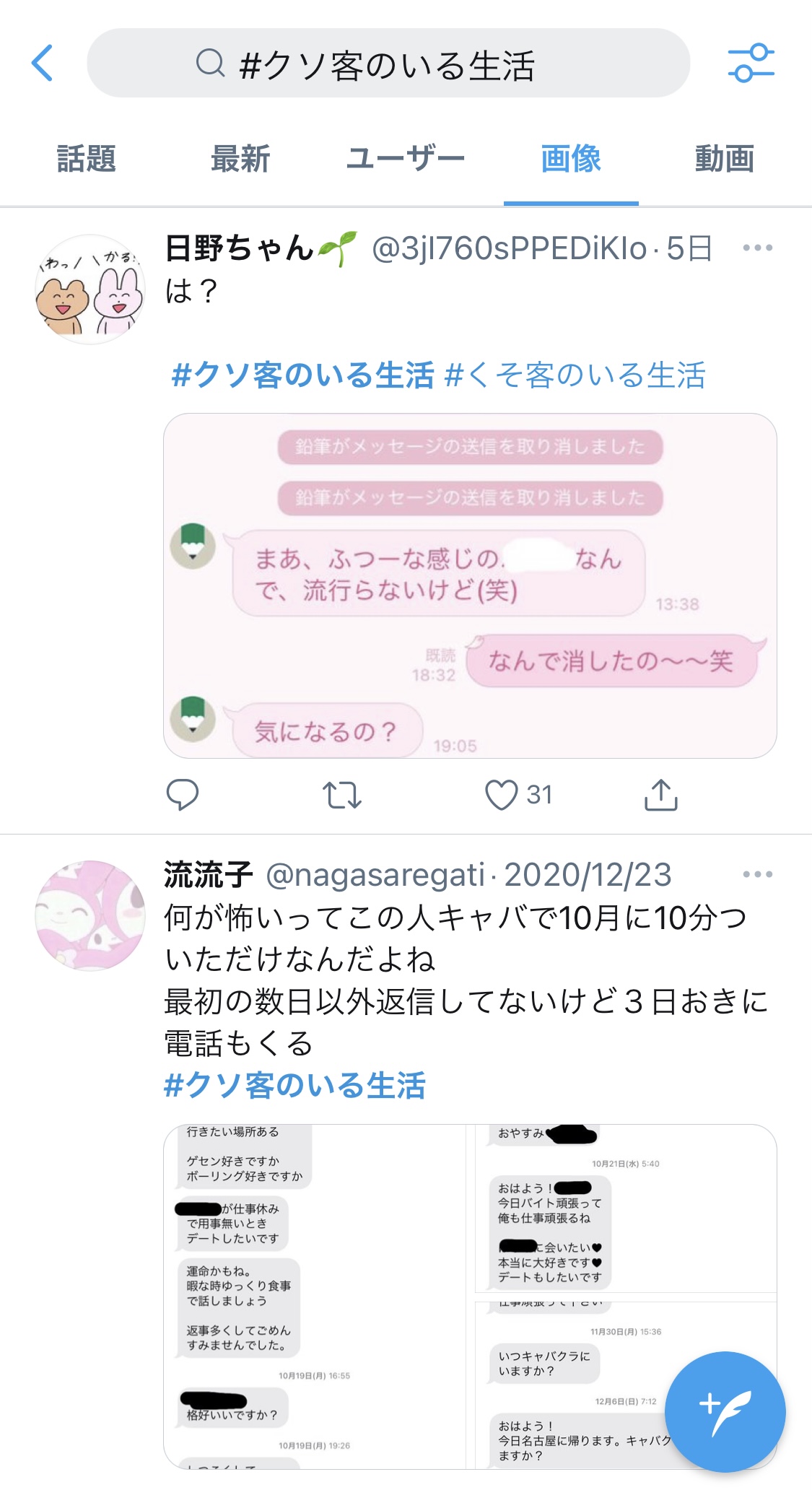Open more options for 流流子's tweet
Screen dimensions: 812x1490
(757, 874)
